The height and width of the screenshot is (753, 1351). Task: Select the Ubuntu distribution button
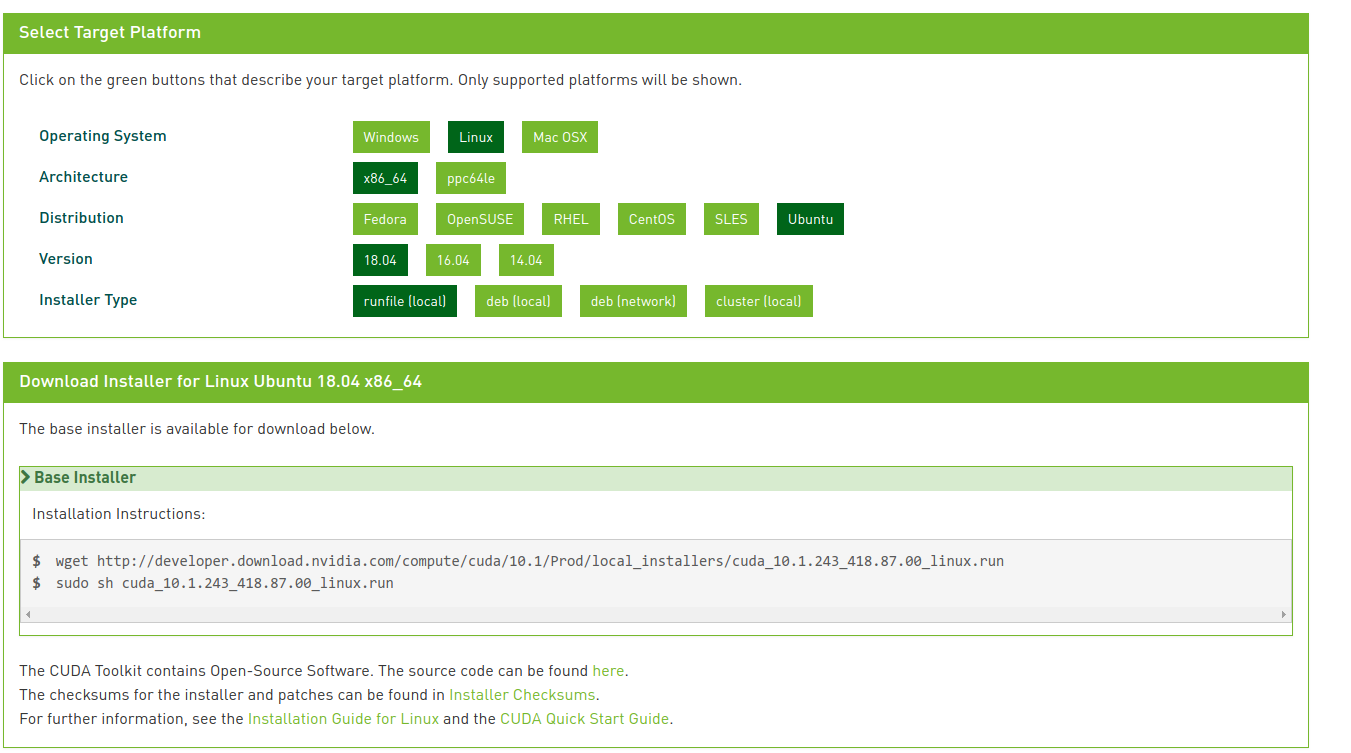click(x=810, y=219)
